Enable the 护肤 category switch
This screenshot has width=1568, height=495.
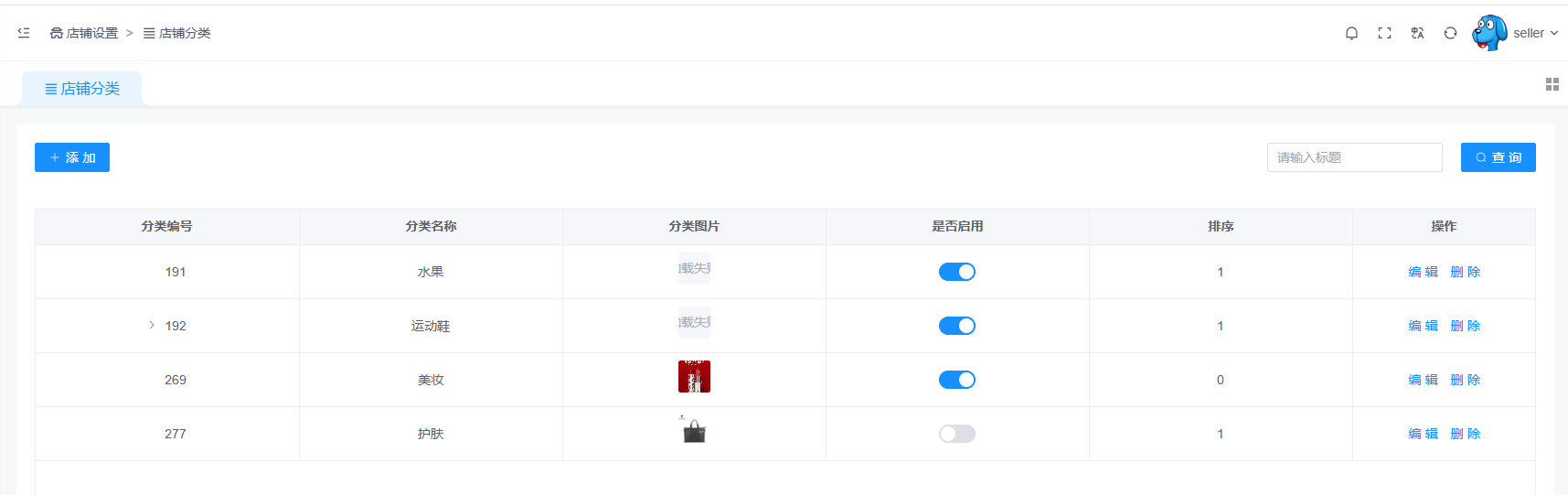coord(957,434)
